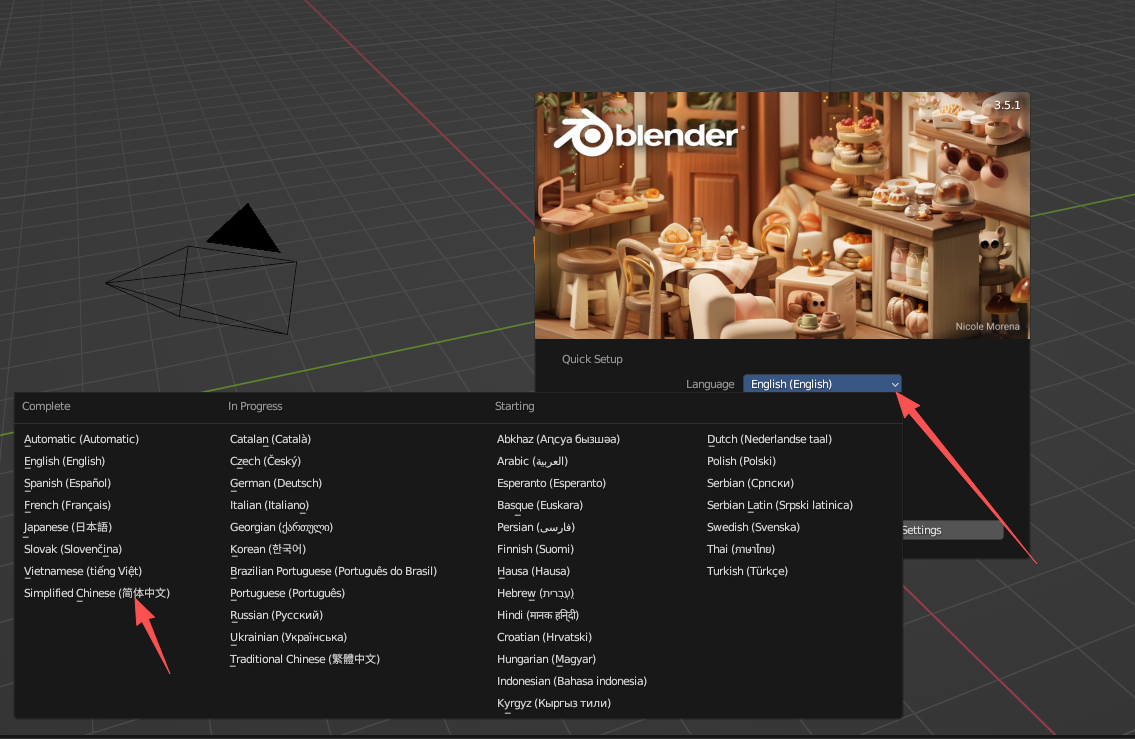The height and width of the screenshot is (739, 1135).
Task: Select Arabic from the Starting column
Action: pyautogui.click(x=532, y=461)
